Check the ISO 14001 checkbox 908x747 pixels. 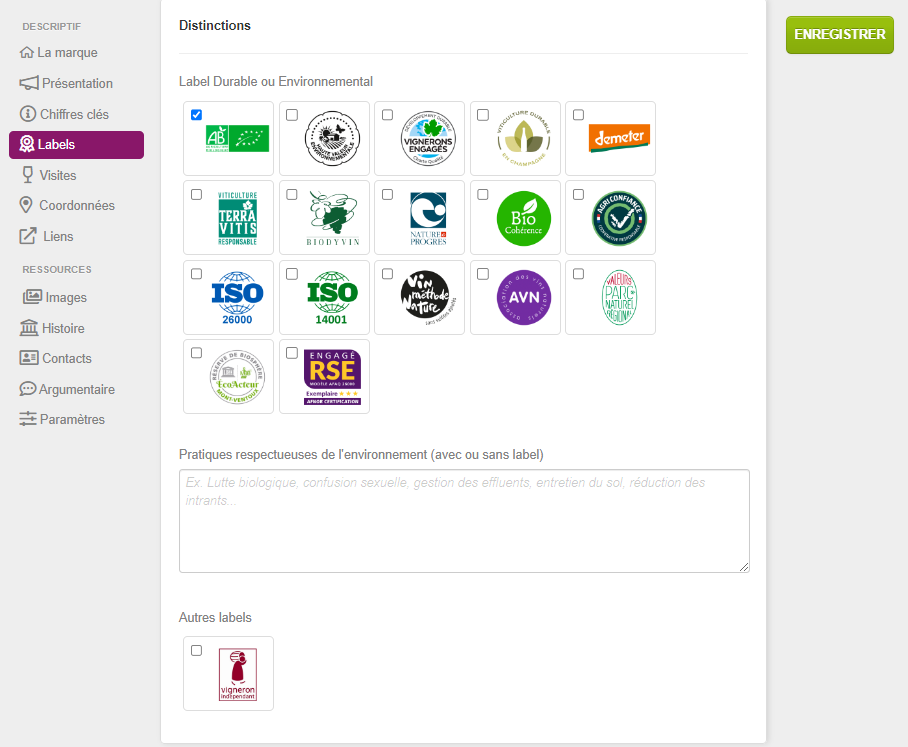292,274
